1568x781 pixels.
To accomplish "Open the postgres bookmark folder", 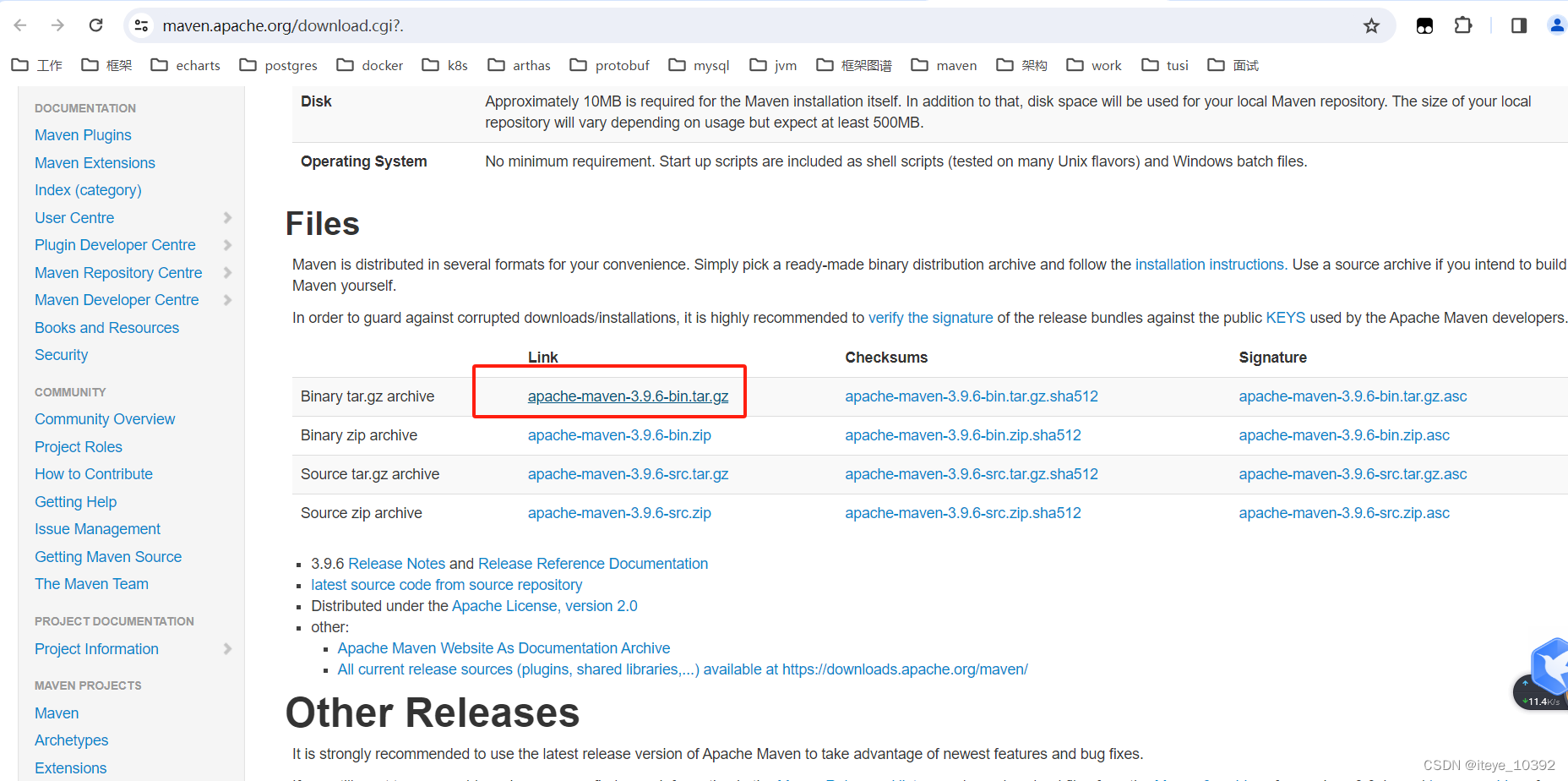I will pos(278,65).
